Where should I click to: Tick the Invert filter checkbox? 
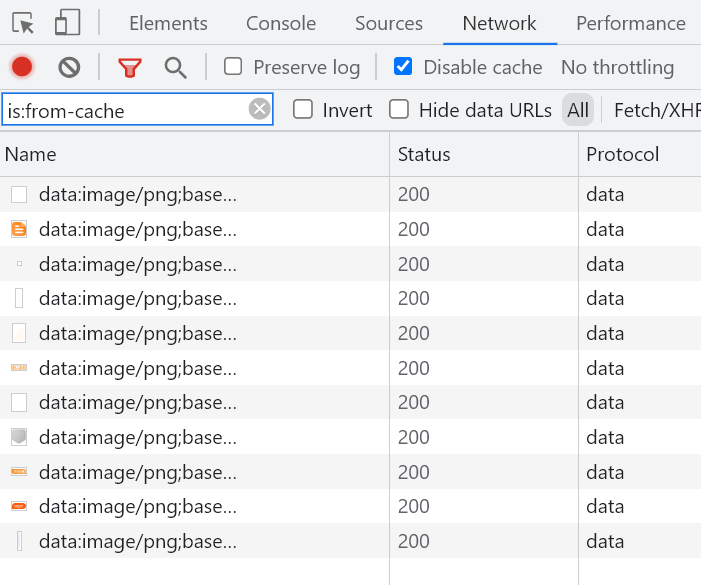click(x=303, y=109)
